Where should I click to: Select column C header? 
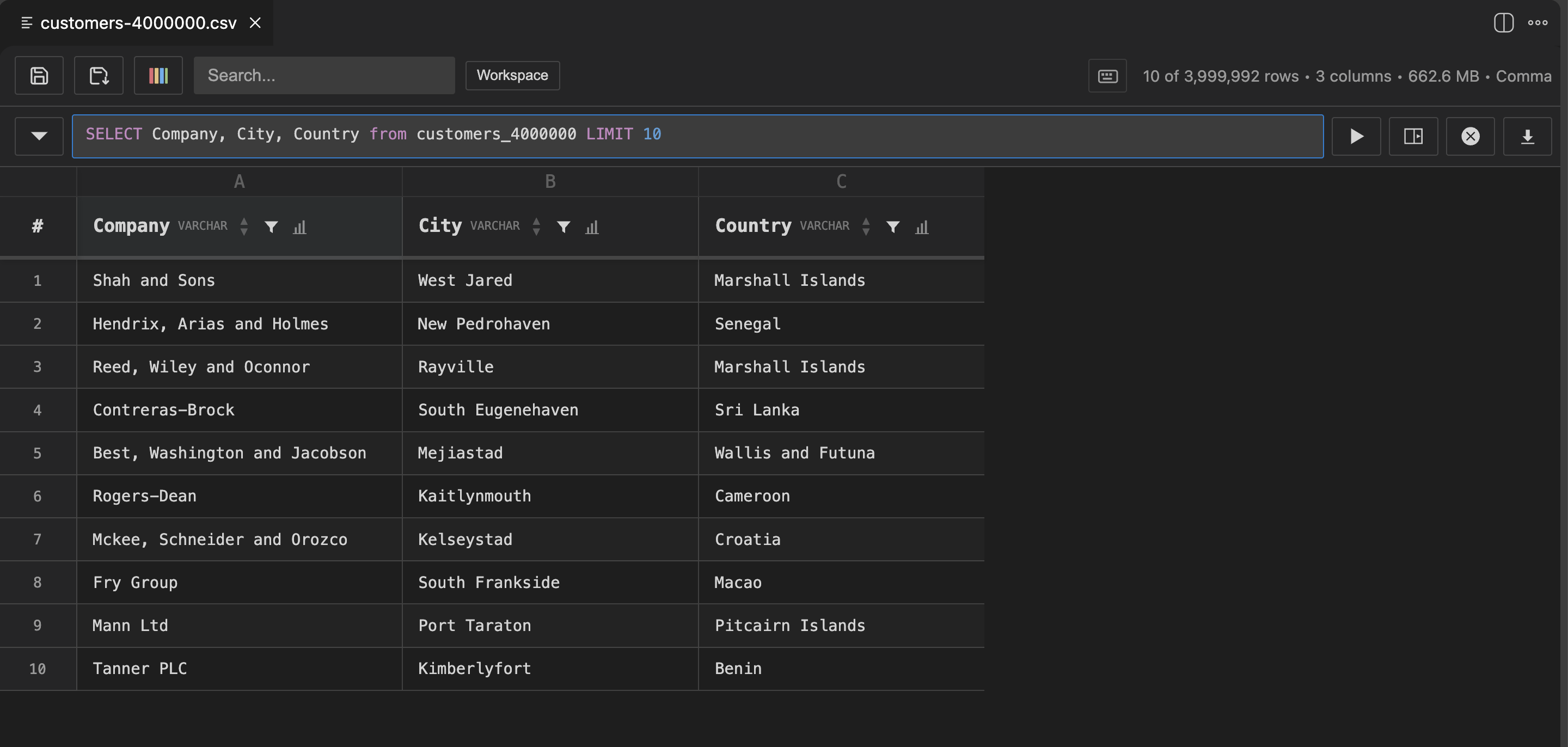[841, 181]
